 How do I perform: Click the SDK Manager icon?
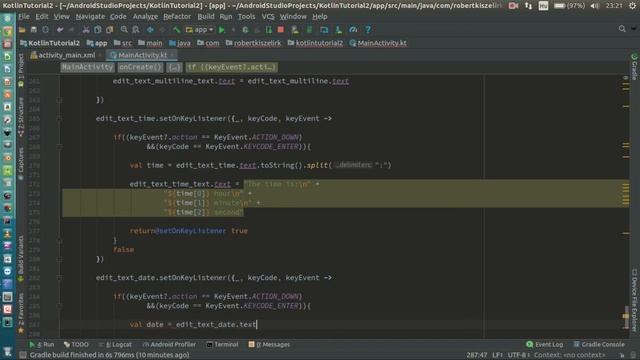(x=338, y=30)
